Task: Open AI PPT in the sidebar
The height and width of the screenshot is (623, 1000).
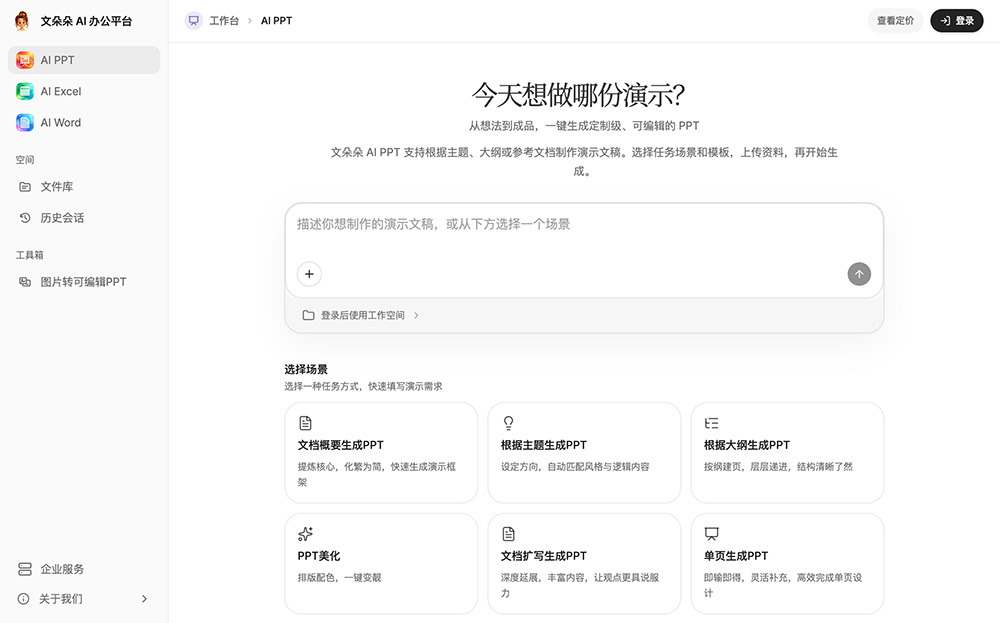Action: [84, 60]
